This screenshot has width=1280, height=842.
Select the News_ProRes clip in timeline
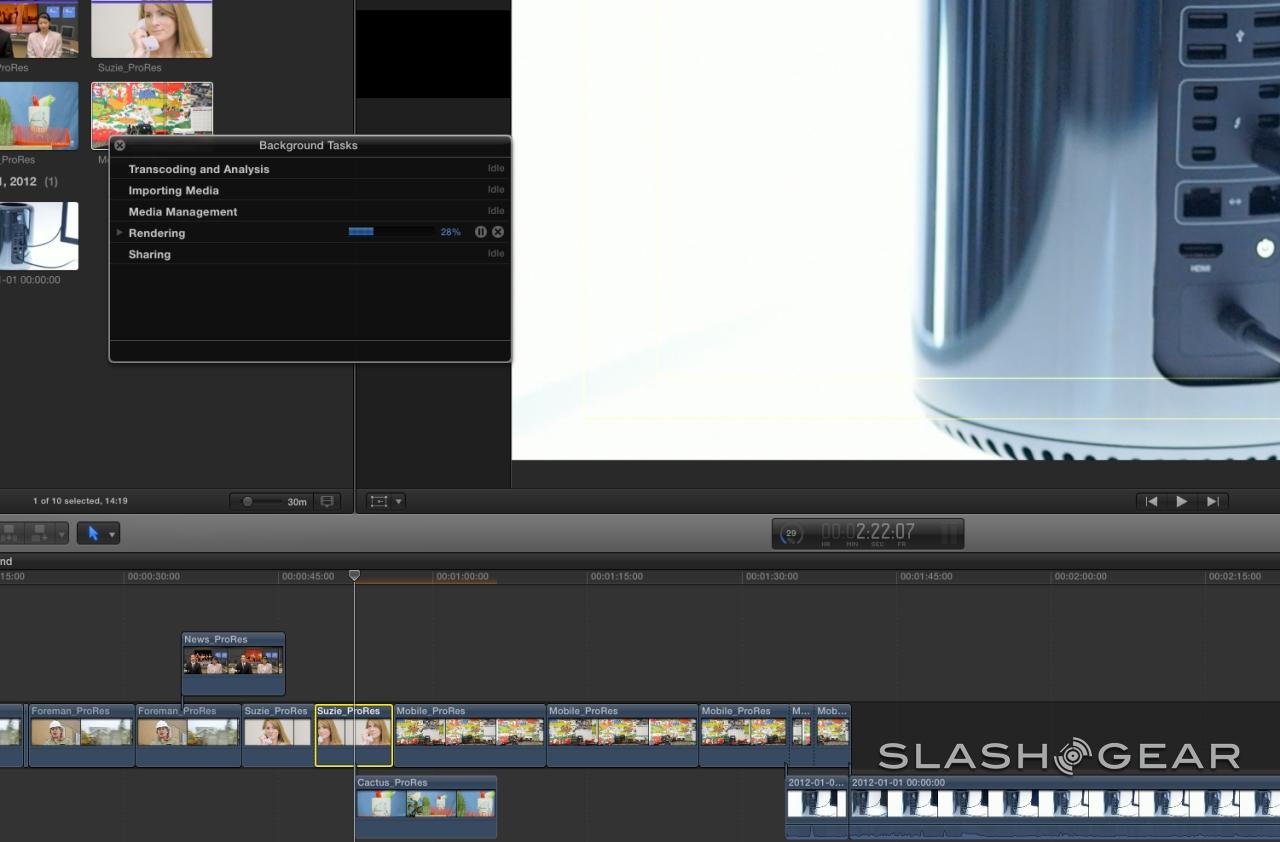233,664
